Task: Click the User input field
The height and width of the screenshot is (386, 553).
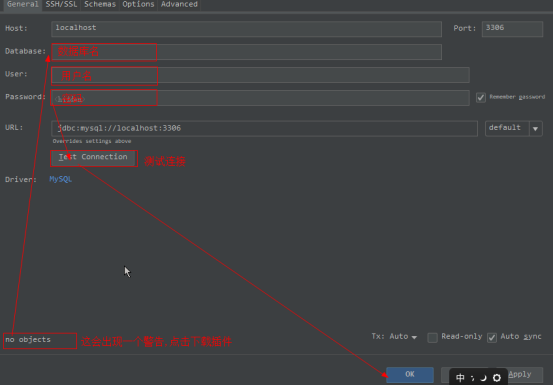Action: 260,75
